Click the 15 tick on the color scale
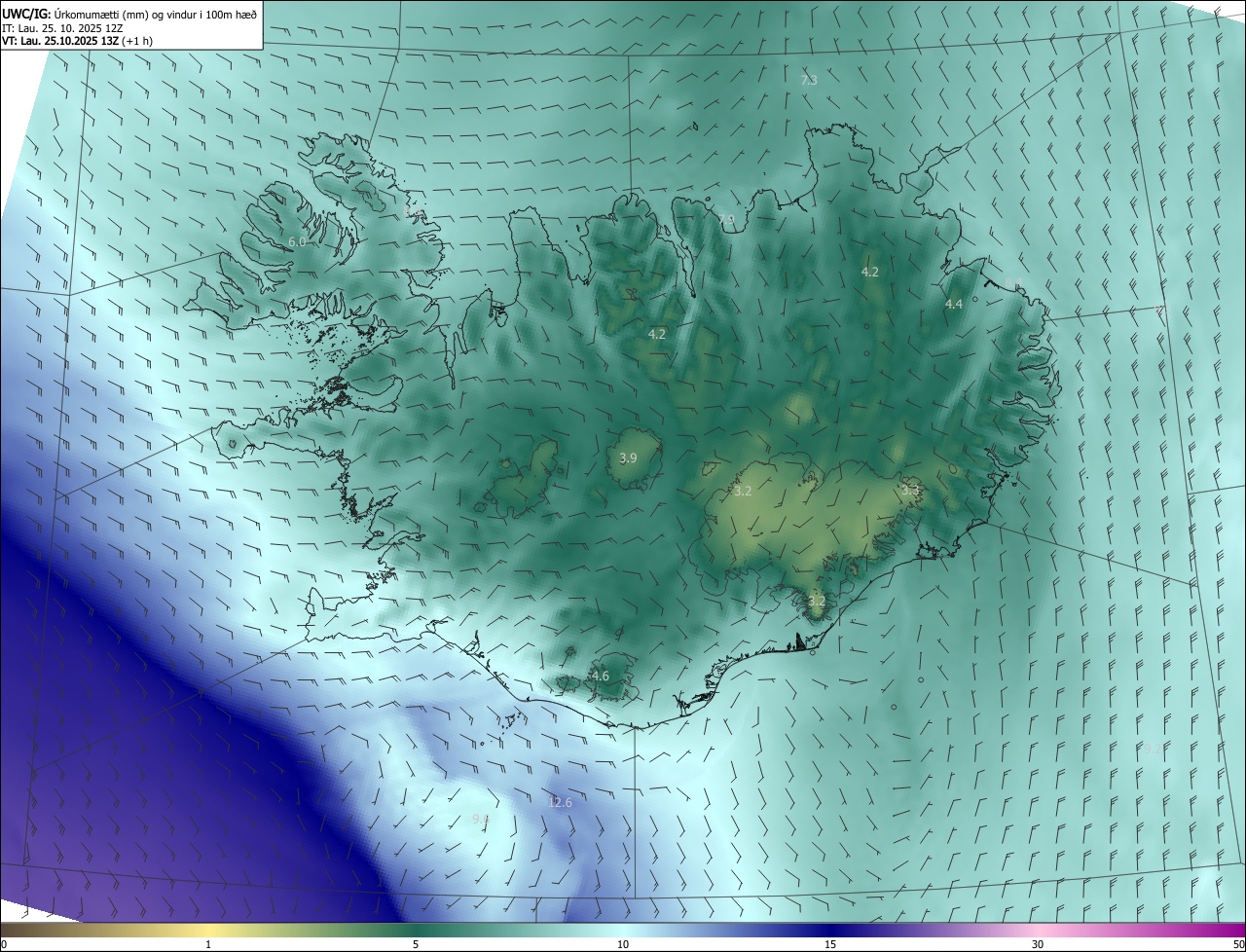The height and width of the screenshot is (952, 1246). tap(830, 945)
